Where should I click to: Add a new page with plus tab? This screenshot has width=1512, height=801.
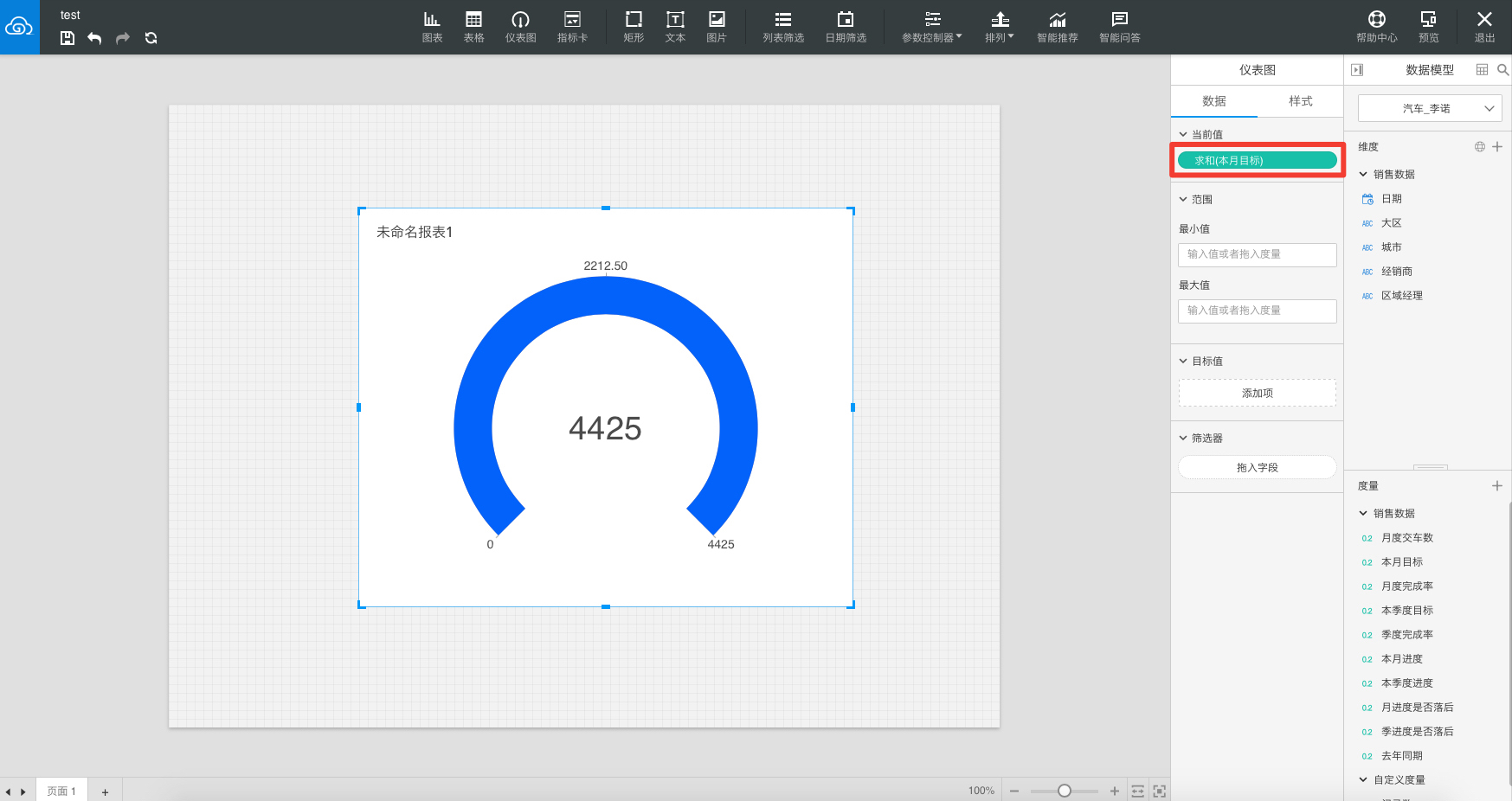(105, 791)
